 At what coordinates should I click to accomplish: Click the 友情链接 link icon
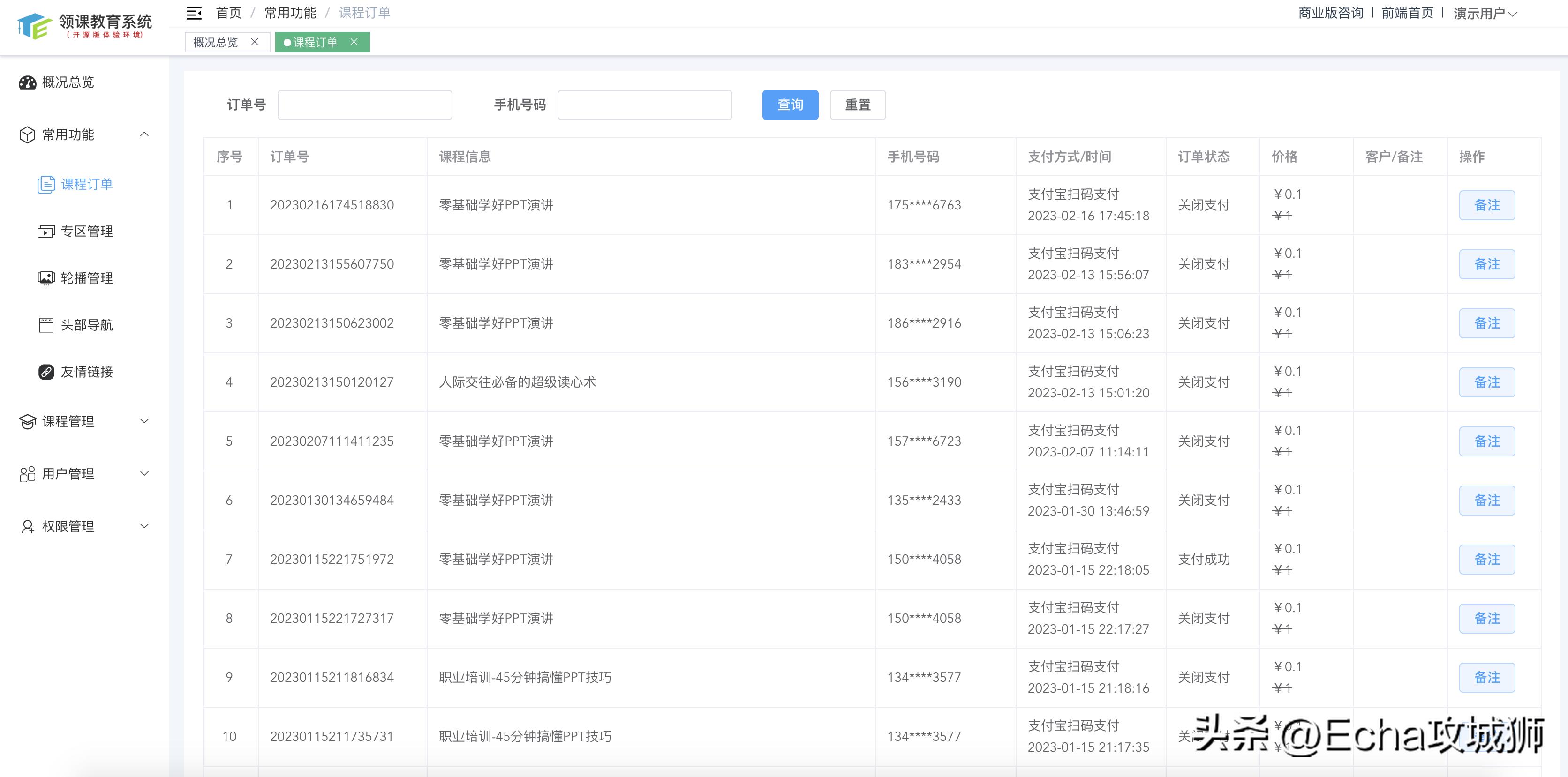pos(47,372)
